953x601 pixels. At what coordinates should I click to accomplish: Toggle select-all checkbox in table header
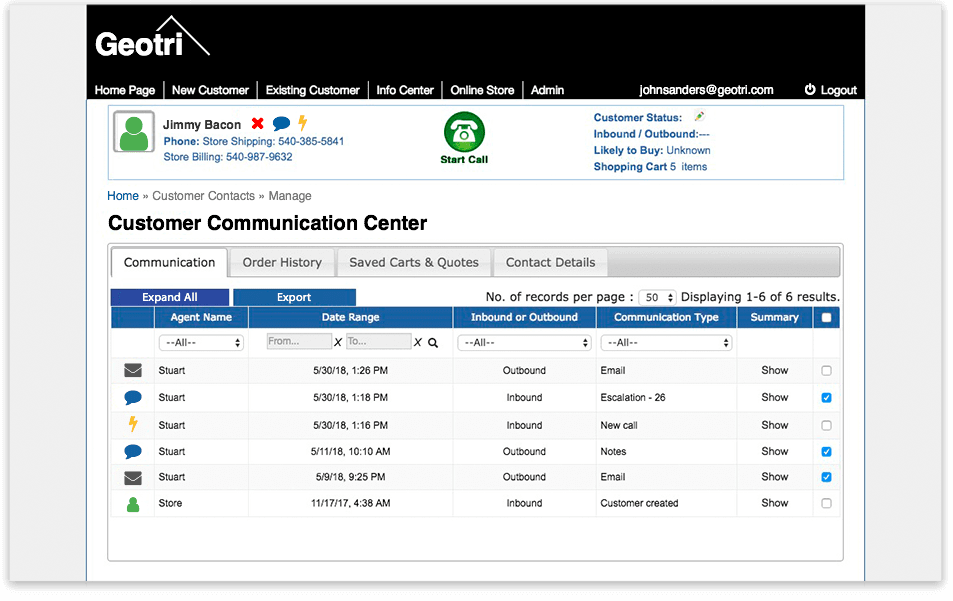(827, 317)
